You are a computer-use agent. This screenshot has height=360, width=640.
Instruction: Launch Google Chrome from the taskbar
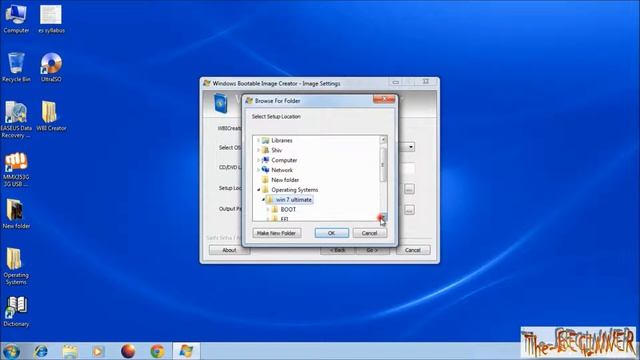(x=157, y=351)
